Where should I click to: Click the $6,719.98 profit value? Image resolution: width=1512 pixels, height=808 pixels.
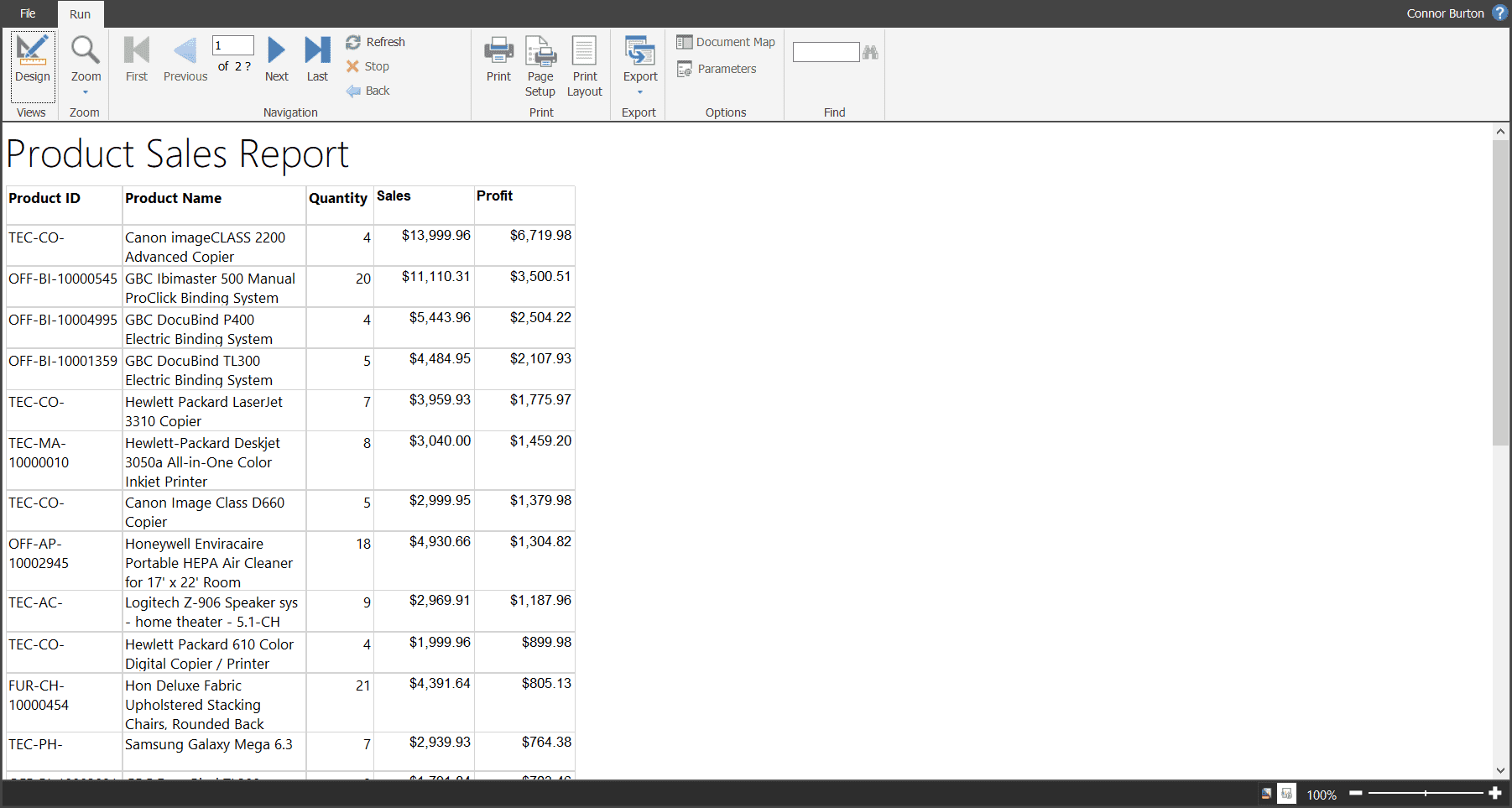coord(540,235)
